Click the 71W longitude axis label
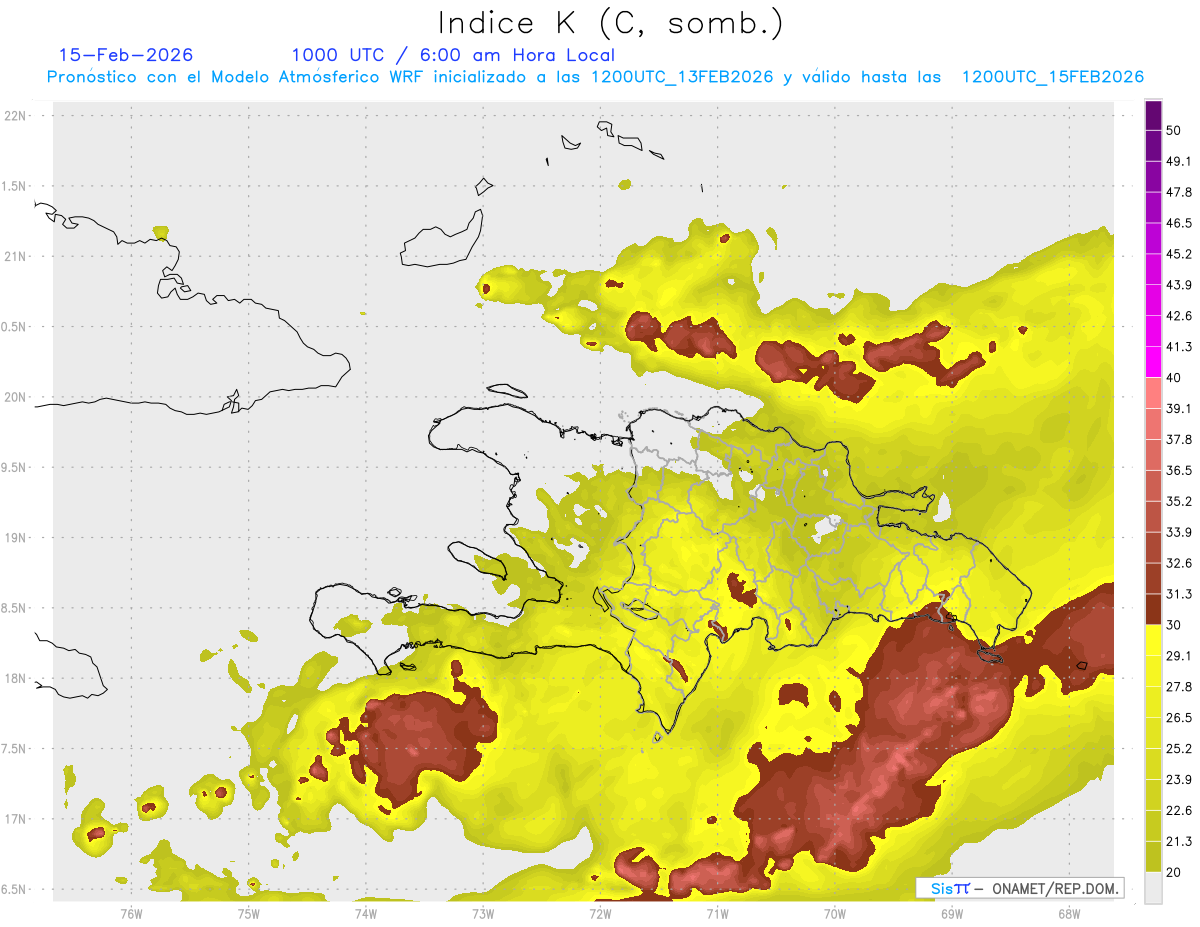The height and width of the screenshot is (927, 1200). tap(716, 913)
